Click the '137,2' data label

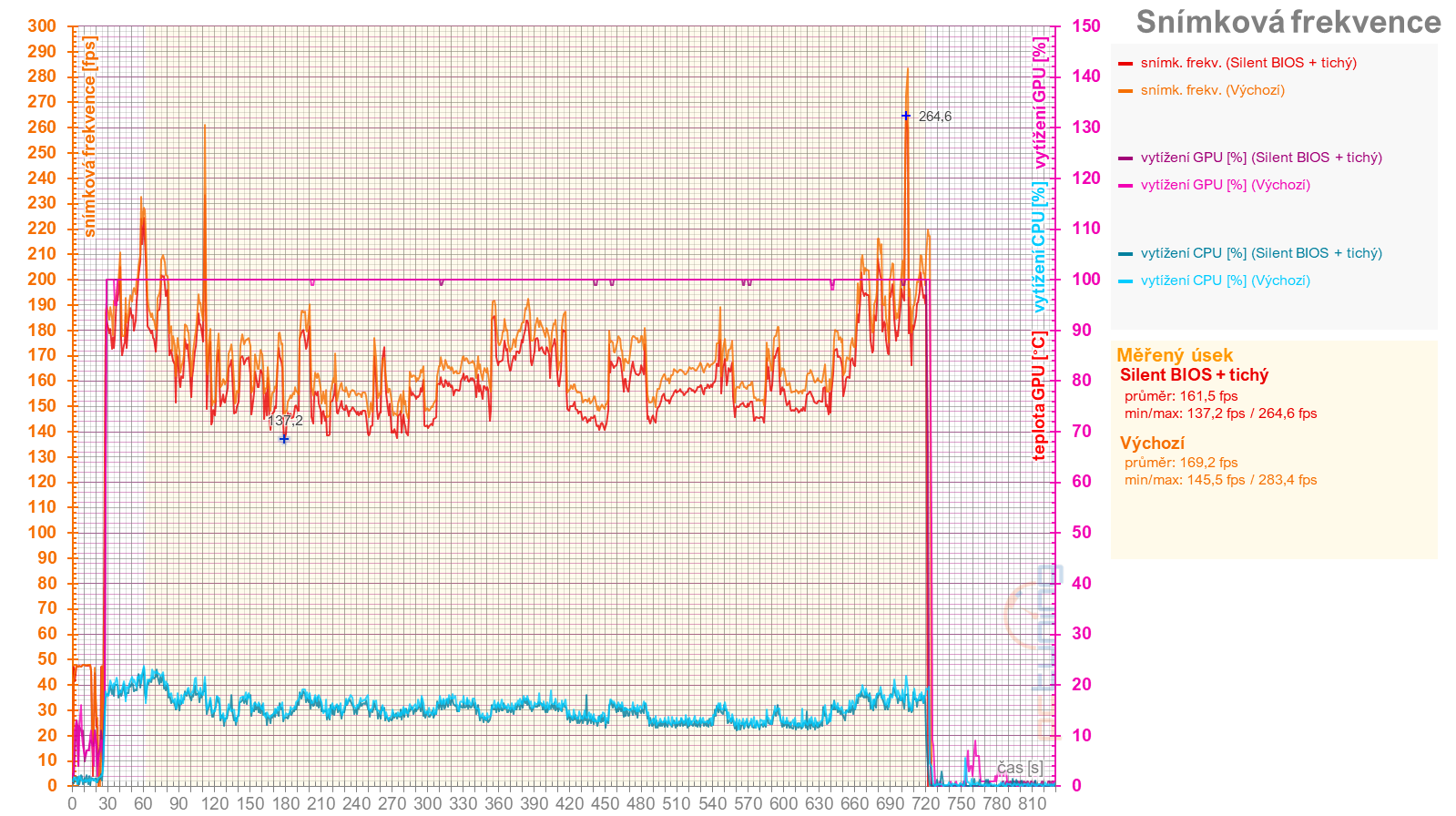pyautogui.click(x=285, y=421)
